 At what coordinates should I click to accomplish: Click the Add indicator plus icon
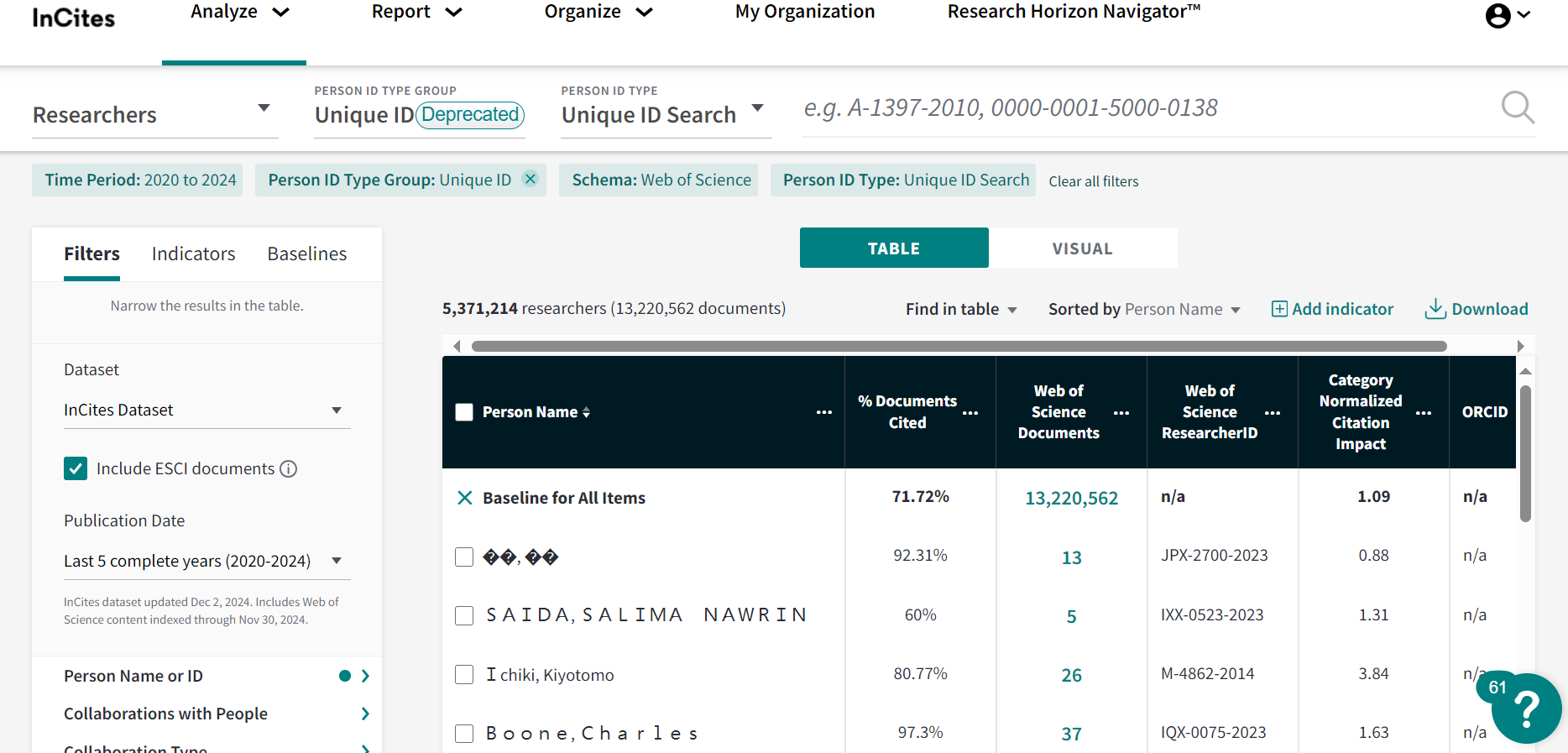tap(1279, 309)
